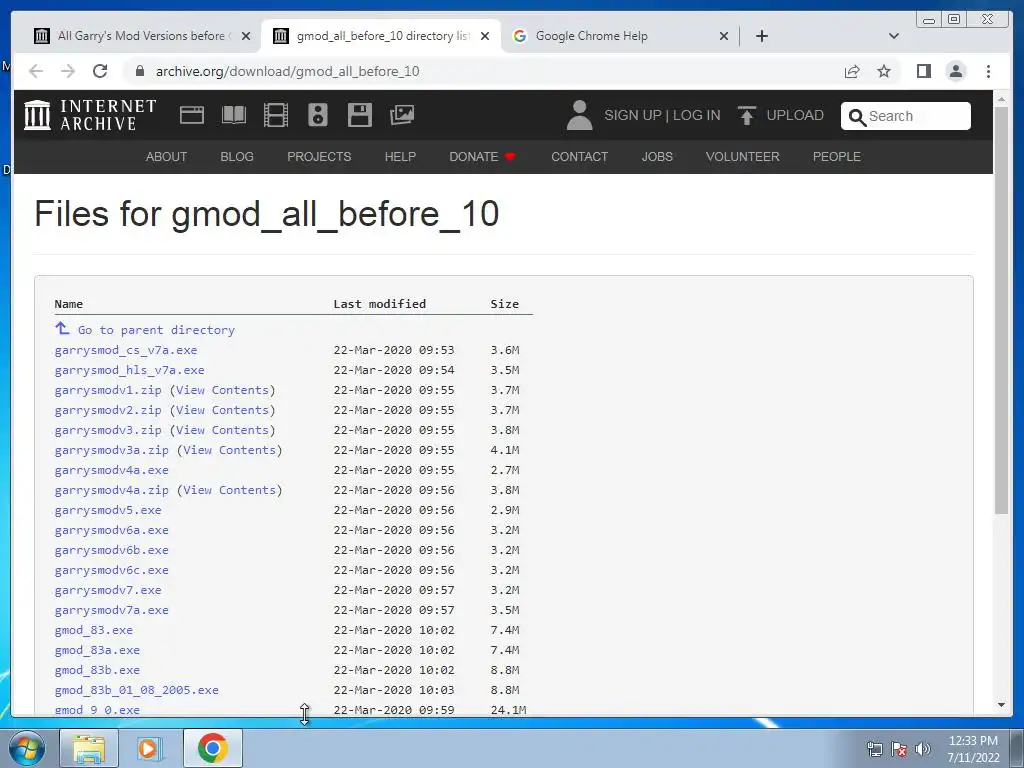Click the search magnifier icon
The image size is (1024, 768).
point(857,117)
